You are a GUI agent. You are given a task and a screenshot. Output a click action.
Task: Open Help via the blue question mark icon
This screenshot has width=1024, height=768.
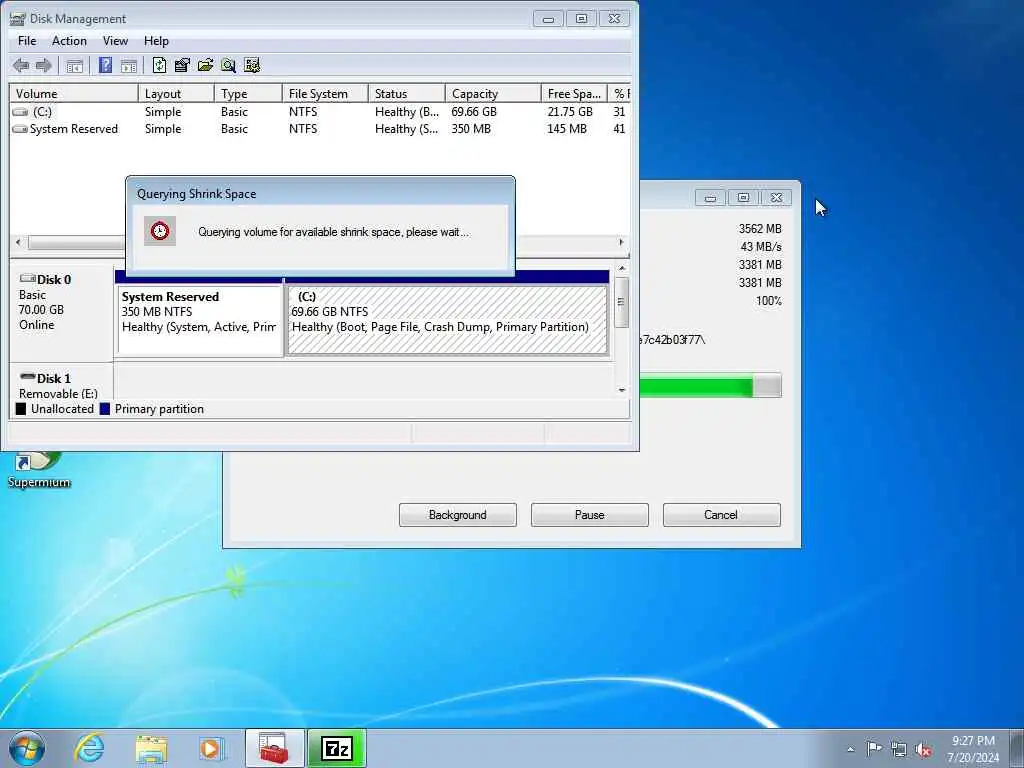(105, 65)
